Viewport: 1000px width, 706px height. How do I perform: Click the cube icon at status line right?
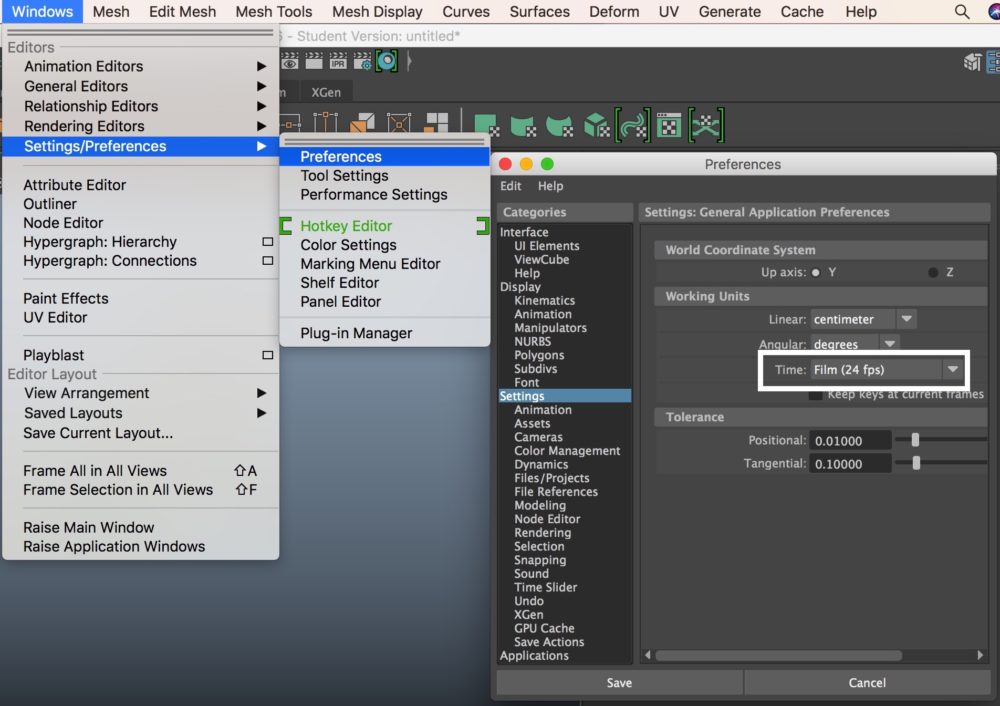tap(973, 62)
